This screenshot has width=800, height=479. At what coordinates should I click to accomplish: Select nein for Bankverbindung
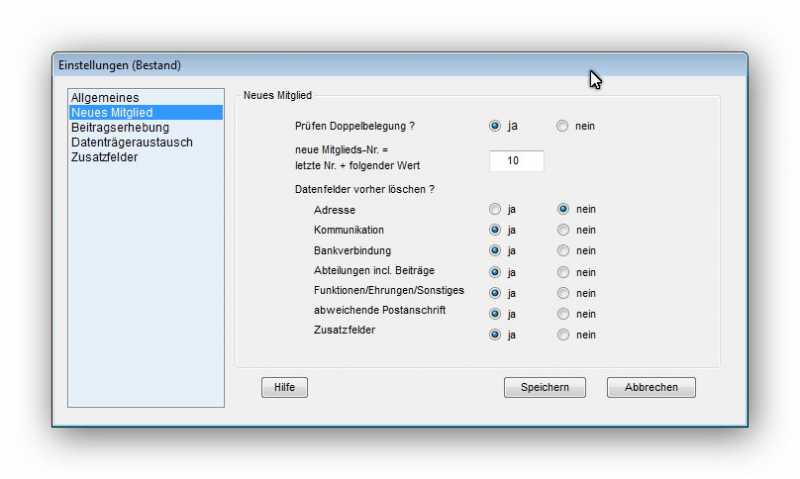(563, 251)
